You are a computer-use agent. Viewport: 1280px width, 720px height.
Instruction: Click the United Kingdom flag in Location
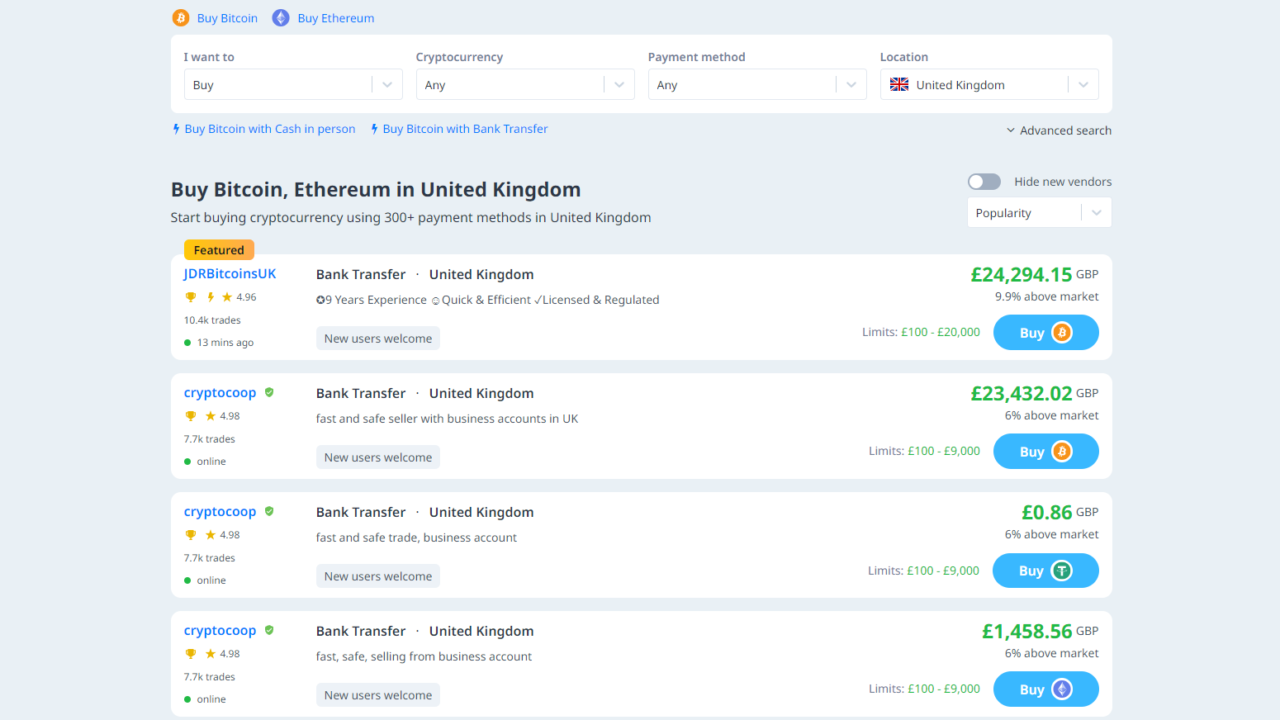(899, 85)
